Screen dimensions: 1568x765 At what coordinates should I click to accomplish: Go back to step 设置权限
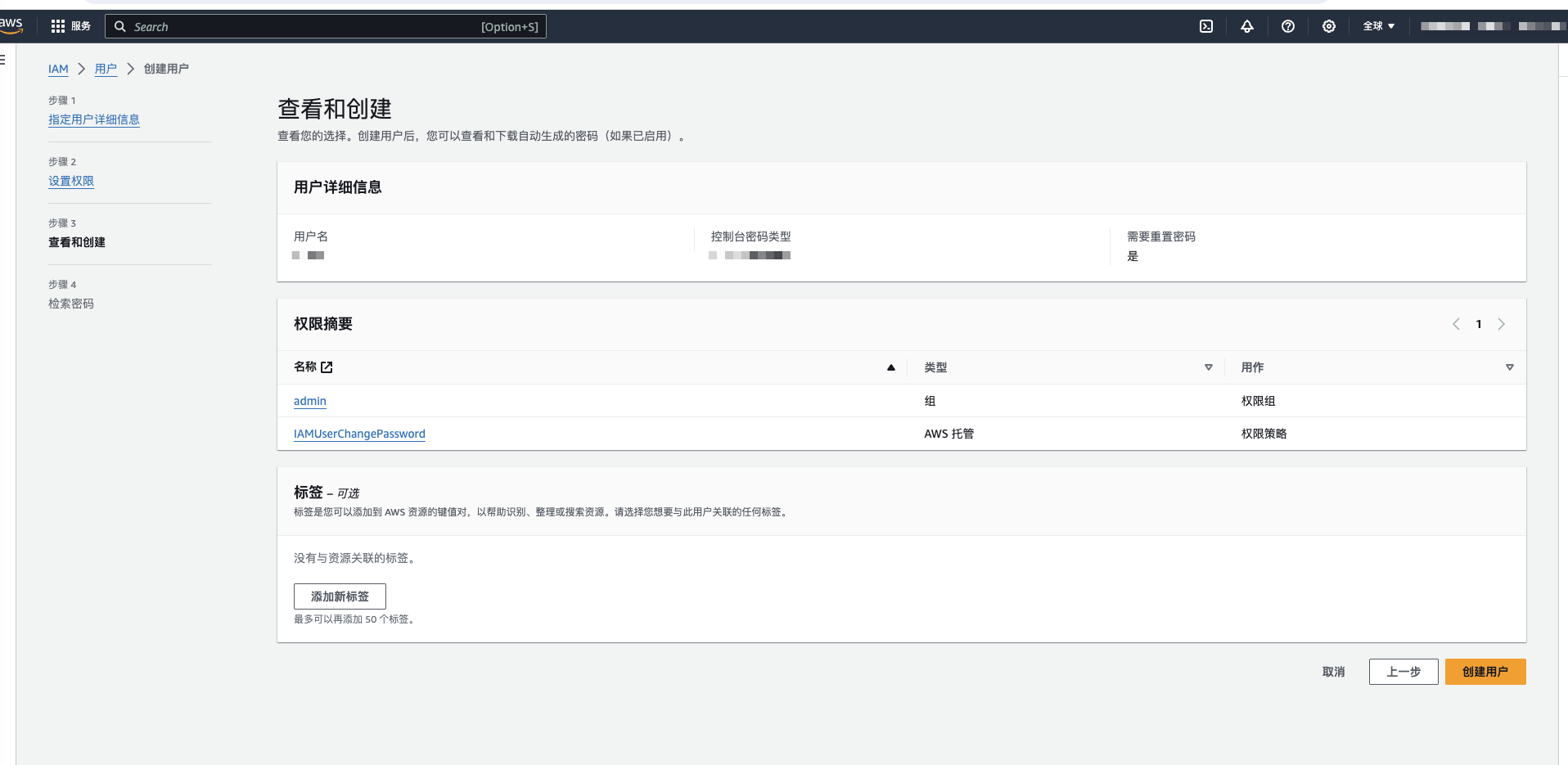71,181
